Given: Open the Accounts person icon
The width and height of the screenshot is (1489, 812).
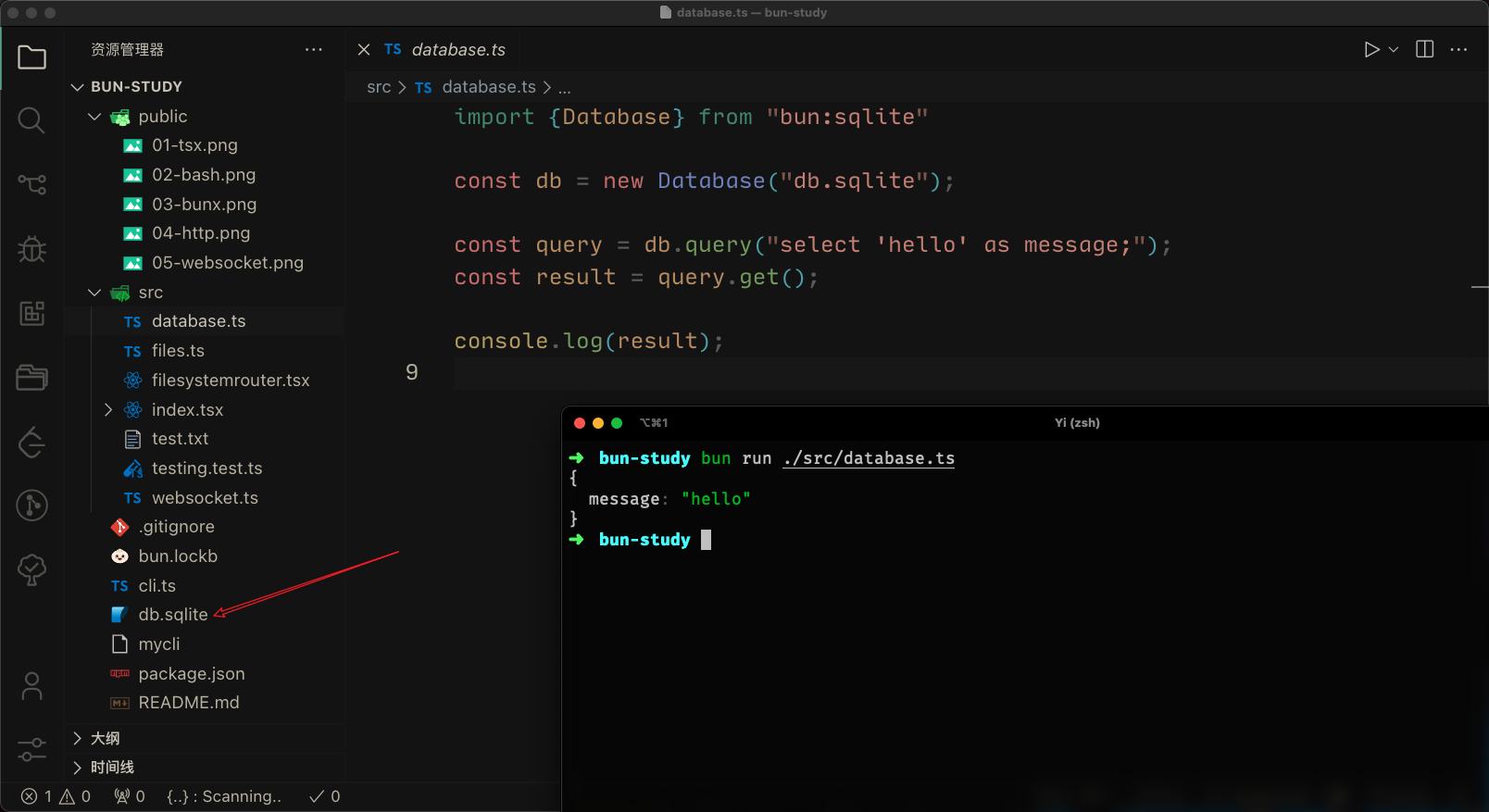Looking at the screenshot, I should 31,686.
